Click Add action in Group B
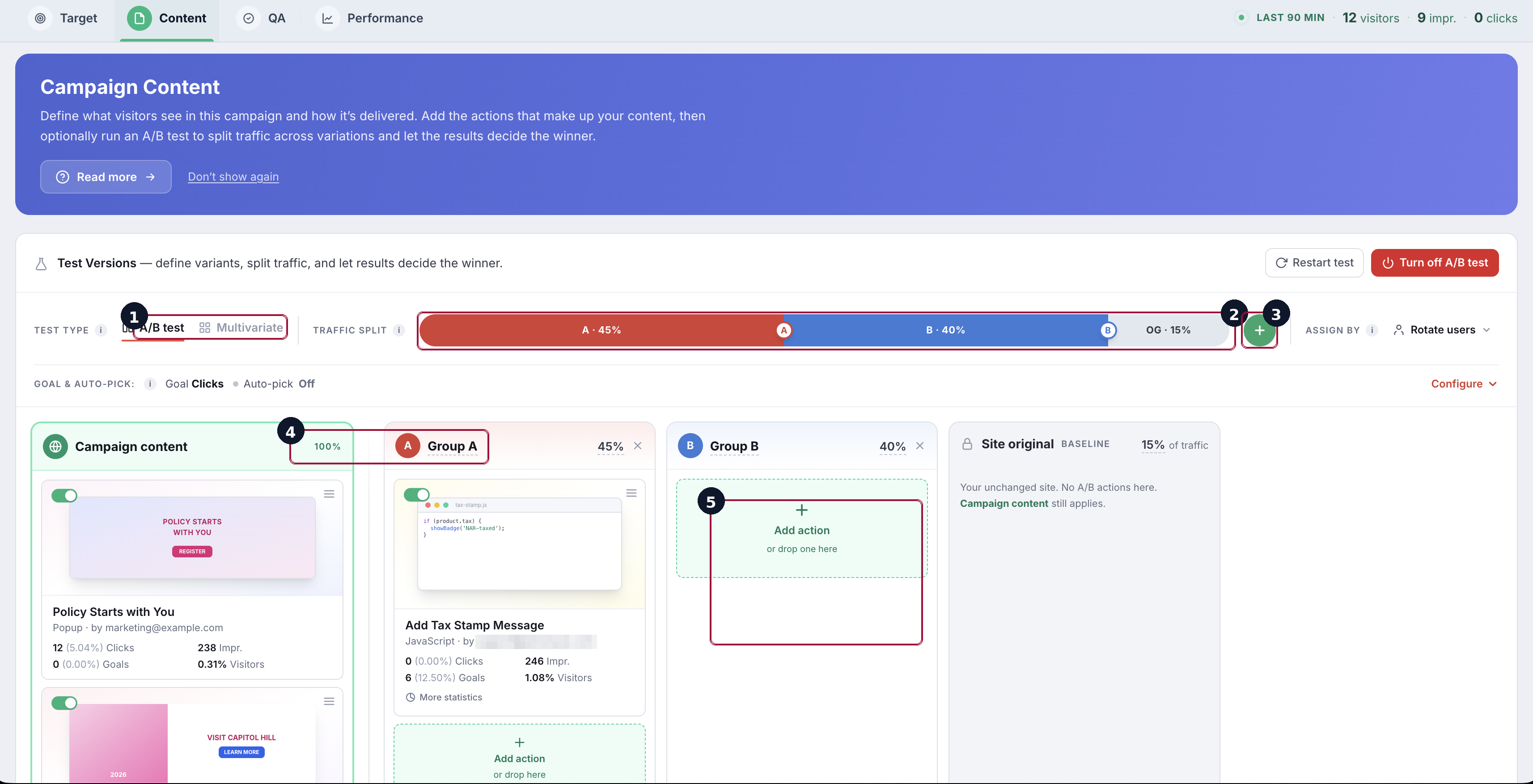 pos(801,528)
